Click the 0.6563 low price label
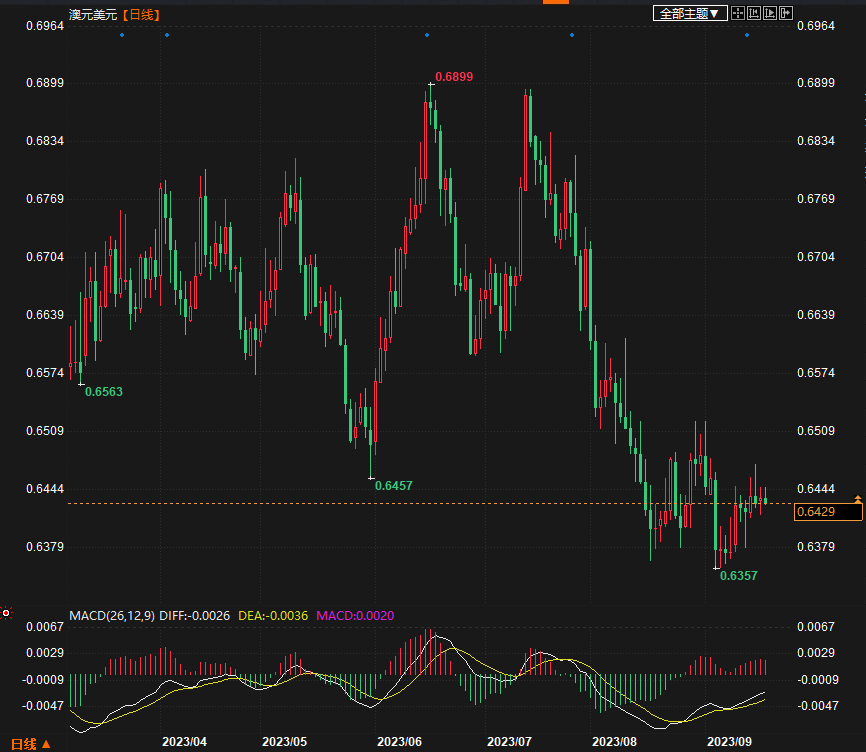 coord(104,392)
